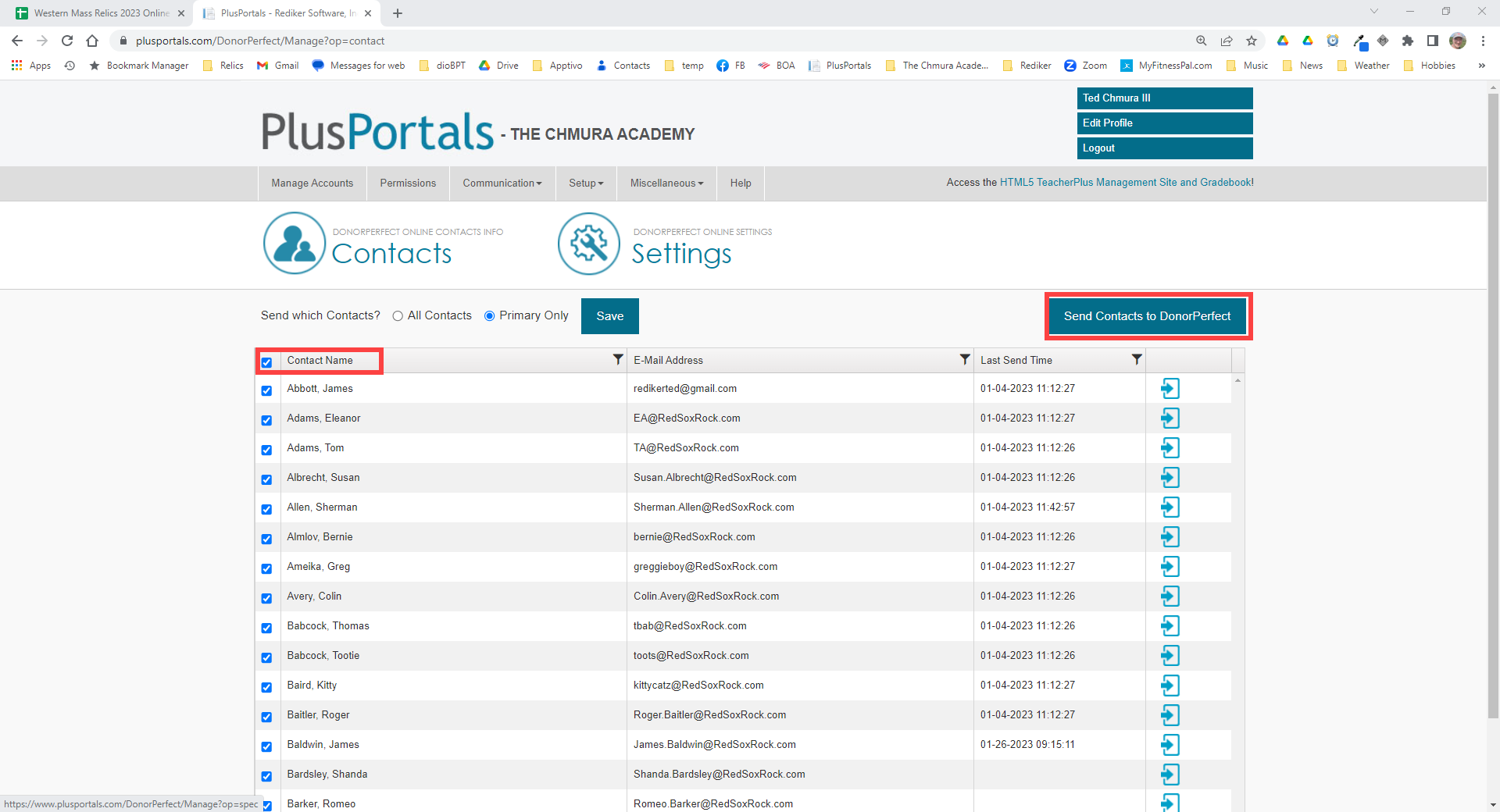Open Chrome three-dot menu
Image resolution: width=1500 pixels, height=812 pixels.
1483,41
